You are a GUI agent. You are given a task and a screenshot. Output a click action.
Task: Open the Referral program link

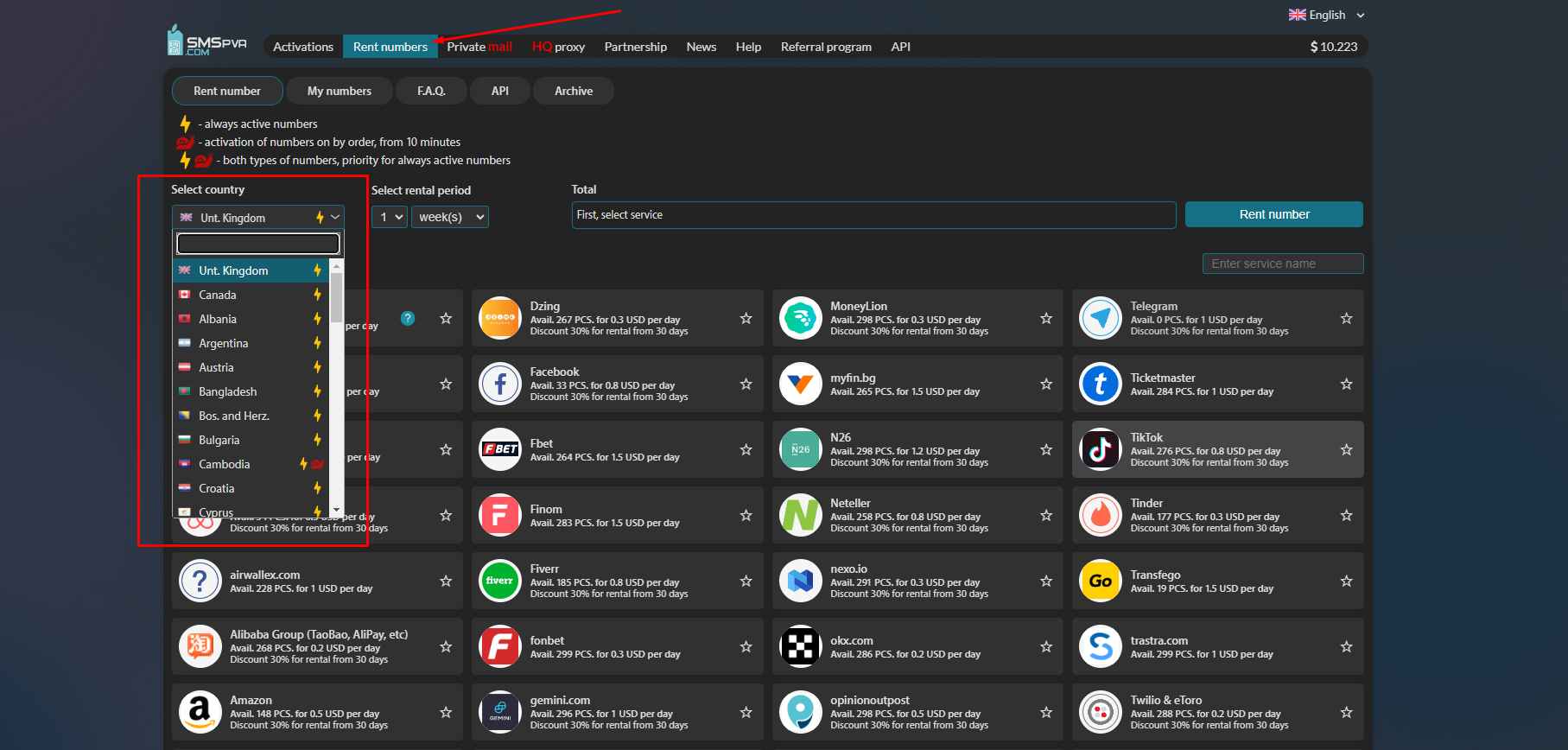pyautogui.click(x=826, y=47)
